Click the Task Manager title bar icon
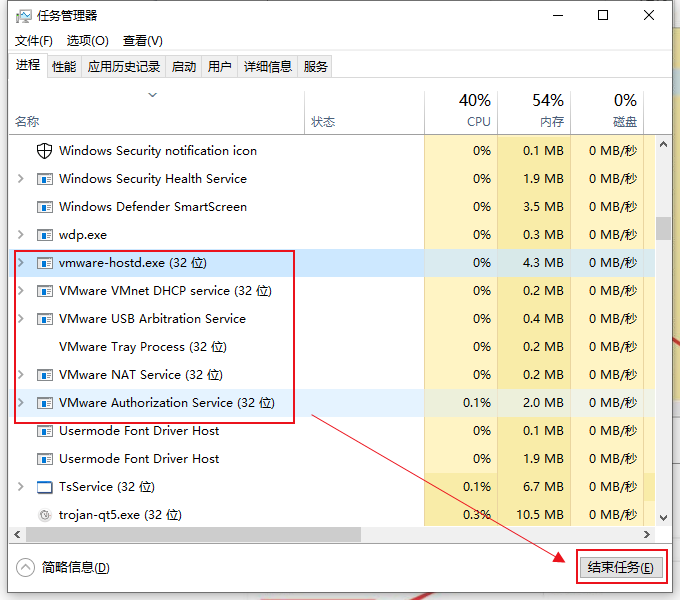Screen dimensions: 680x600 [23, 16]
